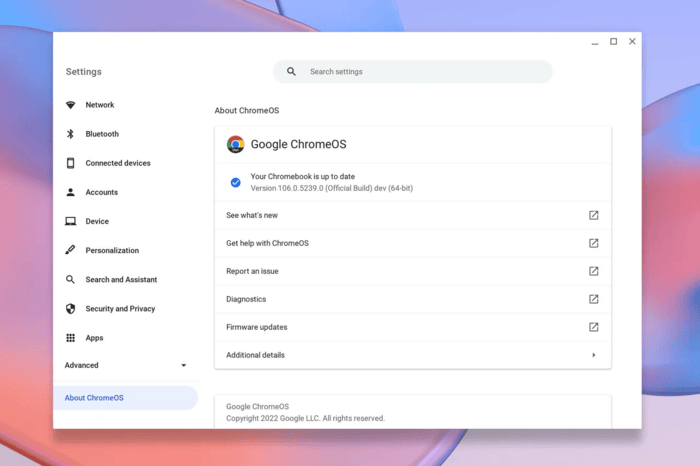Open Apps settings section
Viewport: 700px width, 466px height.
pyautogui.click(x=94, y=338)
